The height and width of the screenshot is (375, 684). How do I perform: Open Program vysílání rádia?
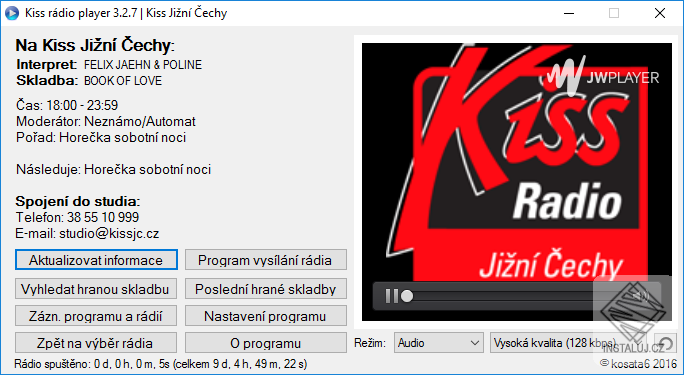pyautogui.click(x=265, y=260)
